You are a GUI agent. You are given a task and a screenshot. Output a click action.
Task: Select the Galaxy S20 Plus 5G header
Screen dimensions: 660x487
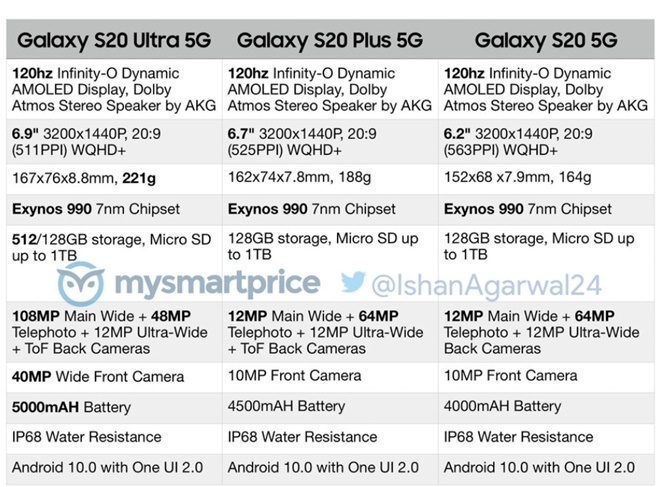tap(330, 40)
